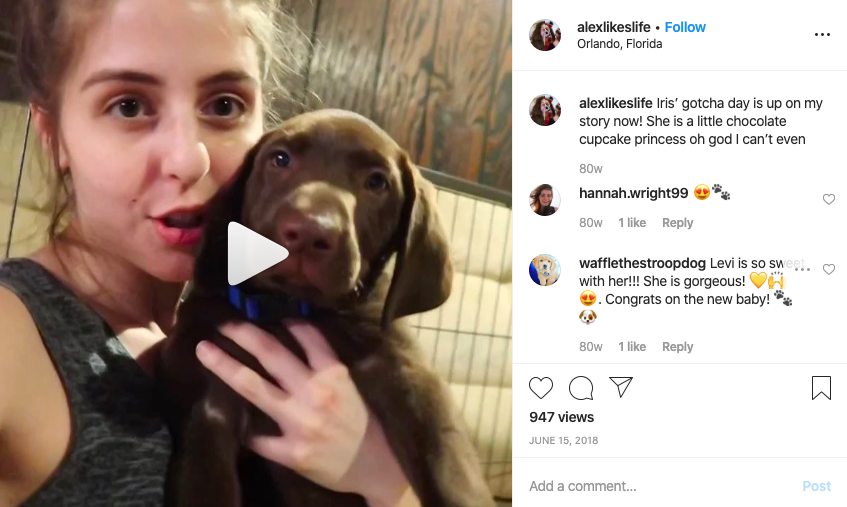The image size is (847, 507).
Task: Follow alexlikeslife
Action: pos(685,27)
